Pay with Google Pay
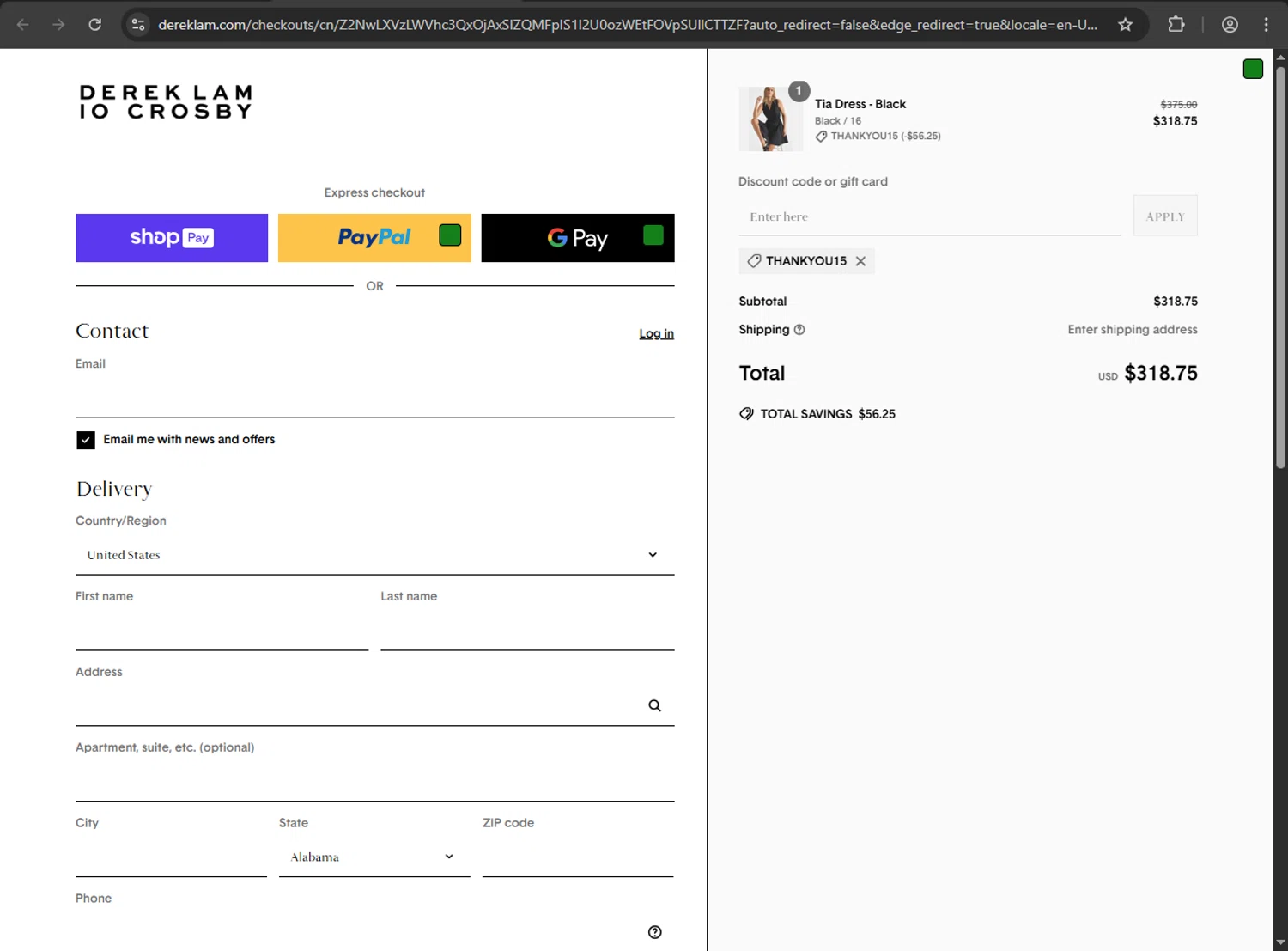Image resolution: width=1288 pixels, height=951 pixels. (x=578, y=238)
